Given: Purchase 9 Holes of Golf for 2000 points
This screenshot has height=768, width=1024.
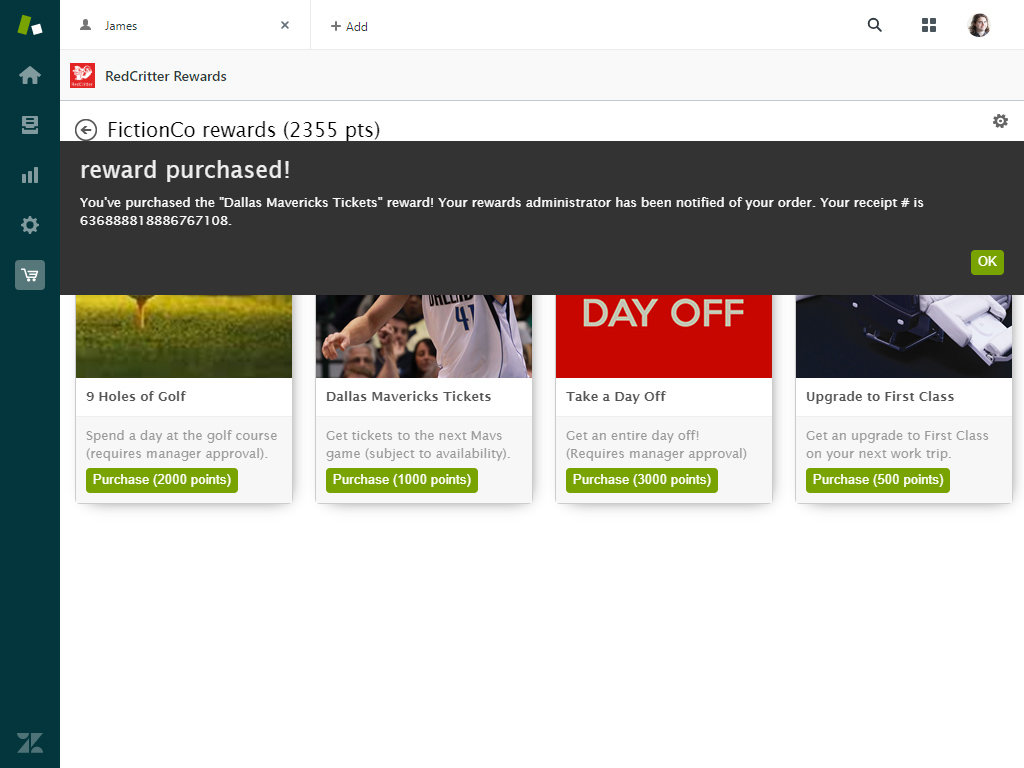Looking at the screenshot, I should tap(162, 480).
